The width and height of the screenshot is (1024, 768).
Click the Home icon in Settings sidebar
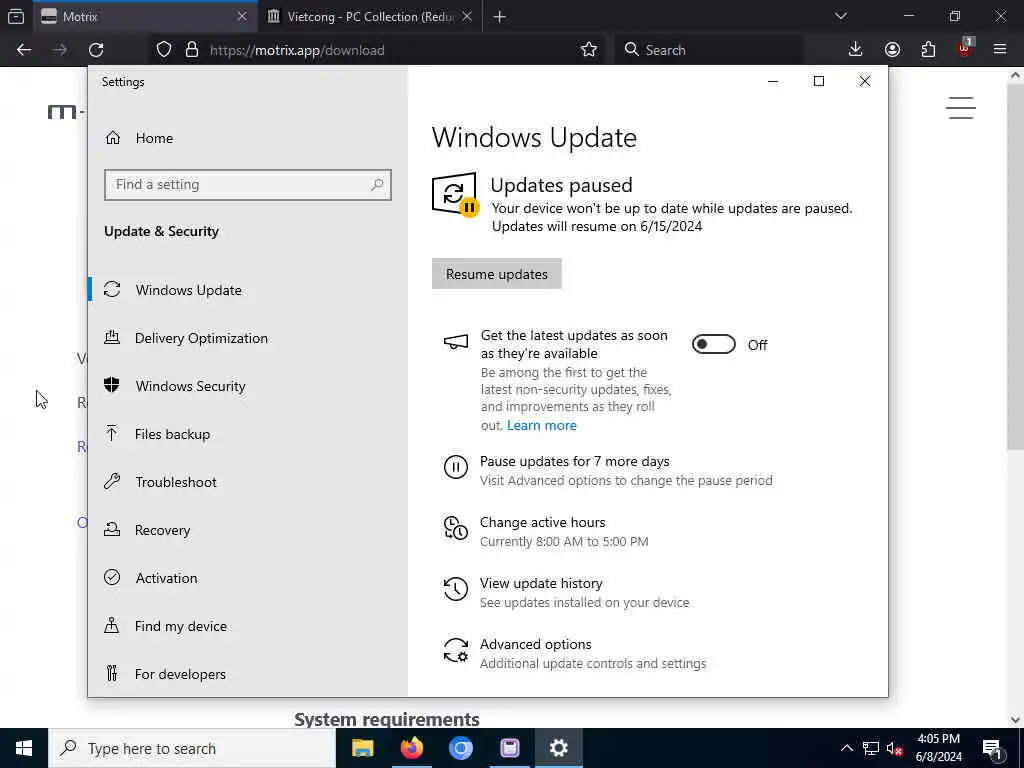113,138
